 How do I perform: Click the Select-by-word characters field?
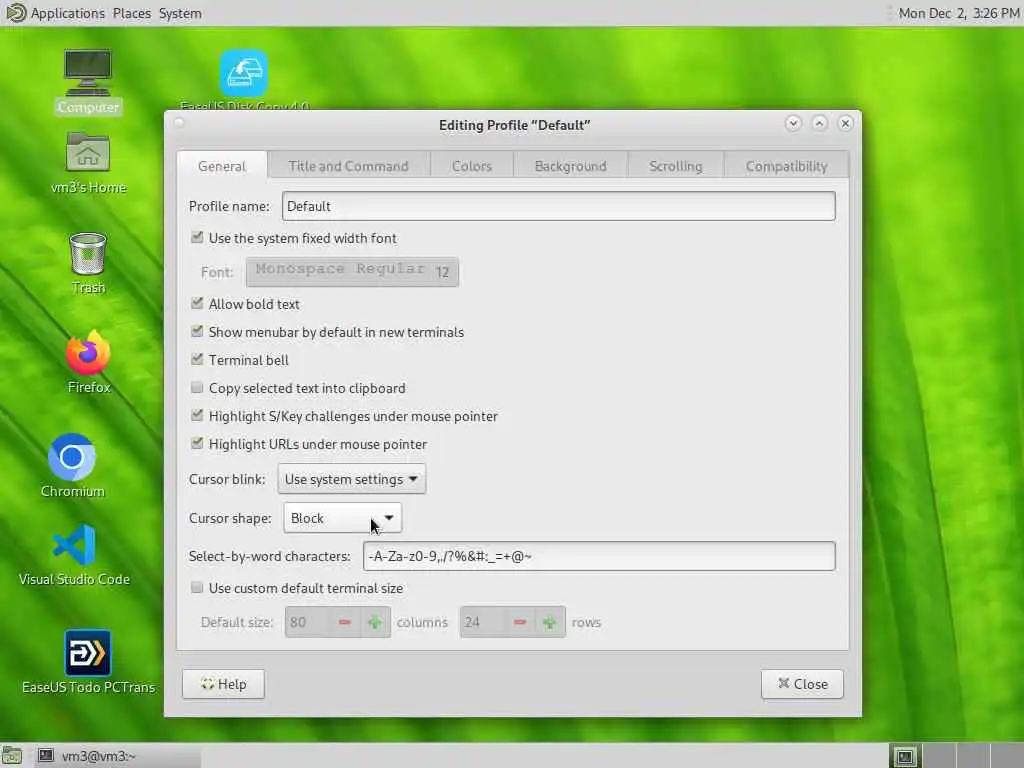pyautogui.click(x=599, y=556)
